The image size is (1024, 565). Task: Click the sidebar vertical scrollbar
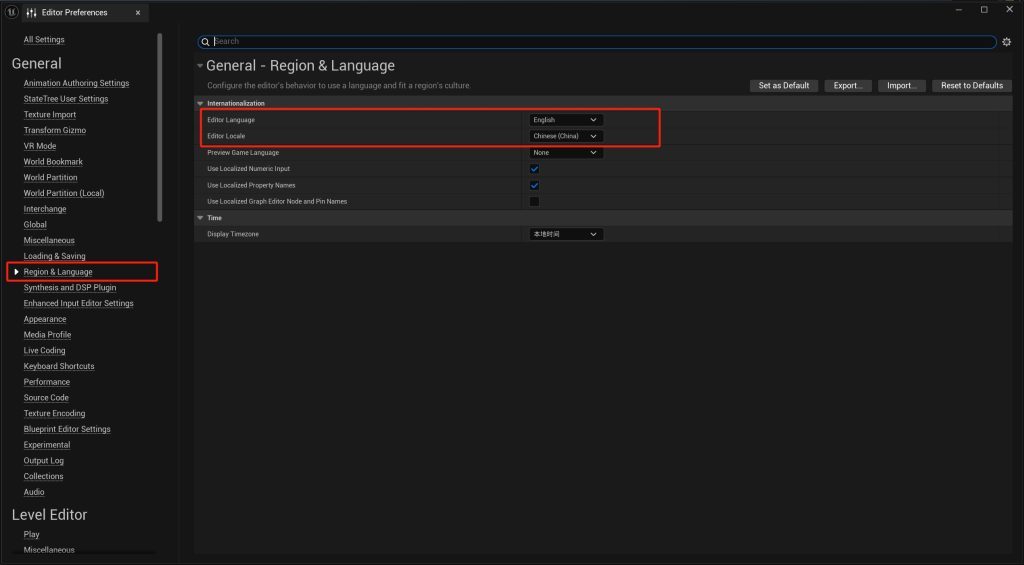tap(159, 127)
